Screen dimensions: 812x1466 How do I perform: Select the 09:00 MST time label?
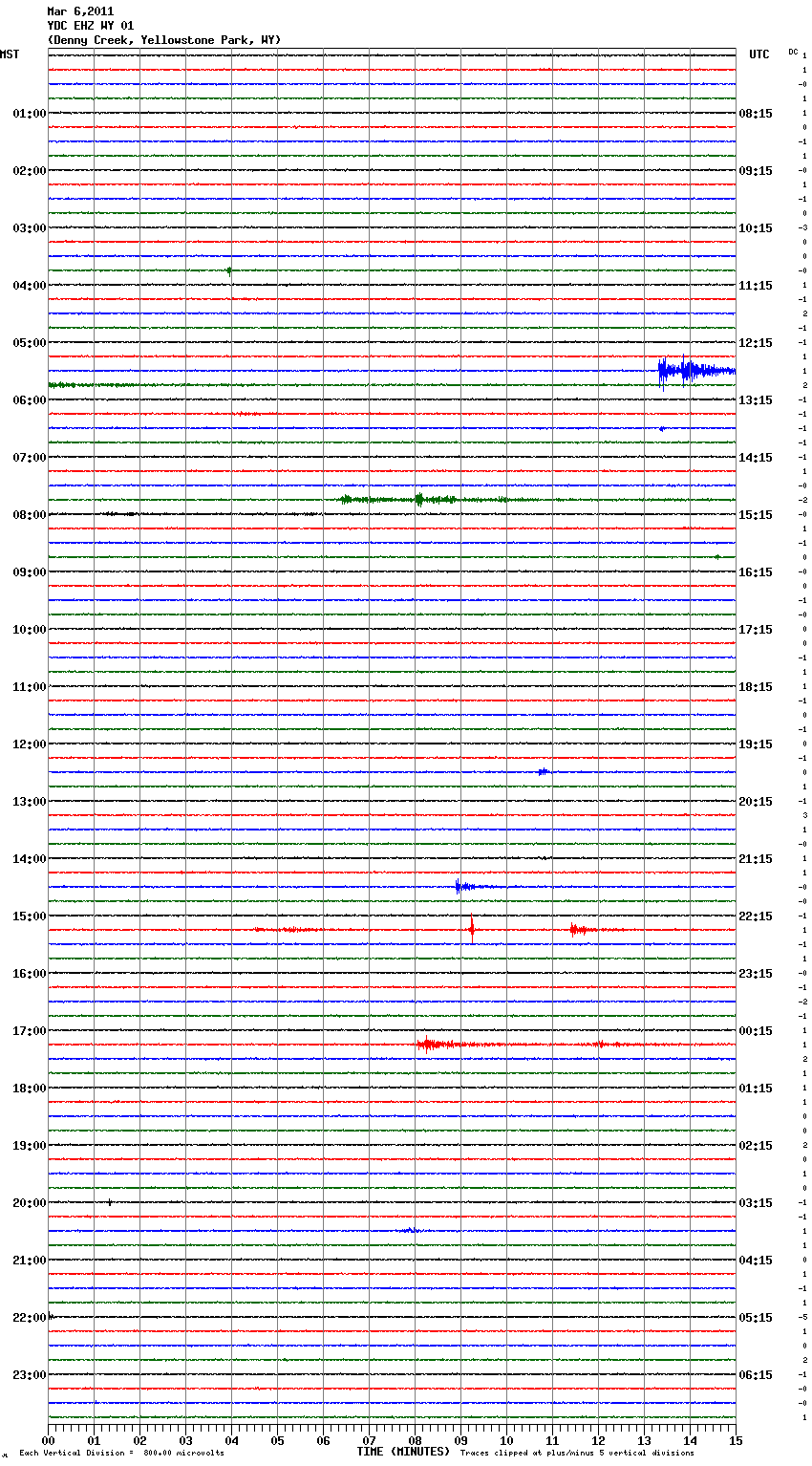pyautogui.click(x=29, y=572)
